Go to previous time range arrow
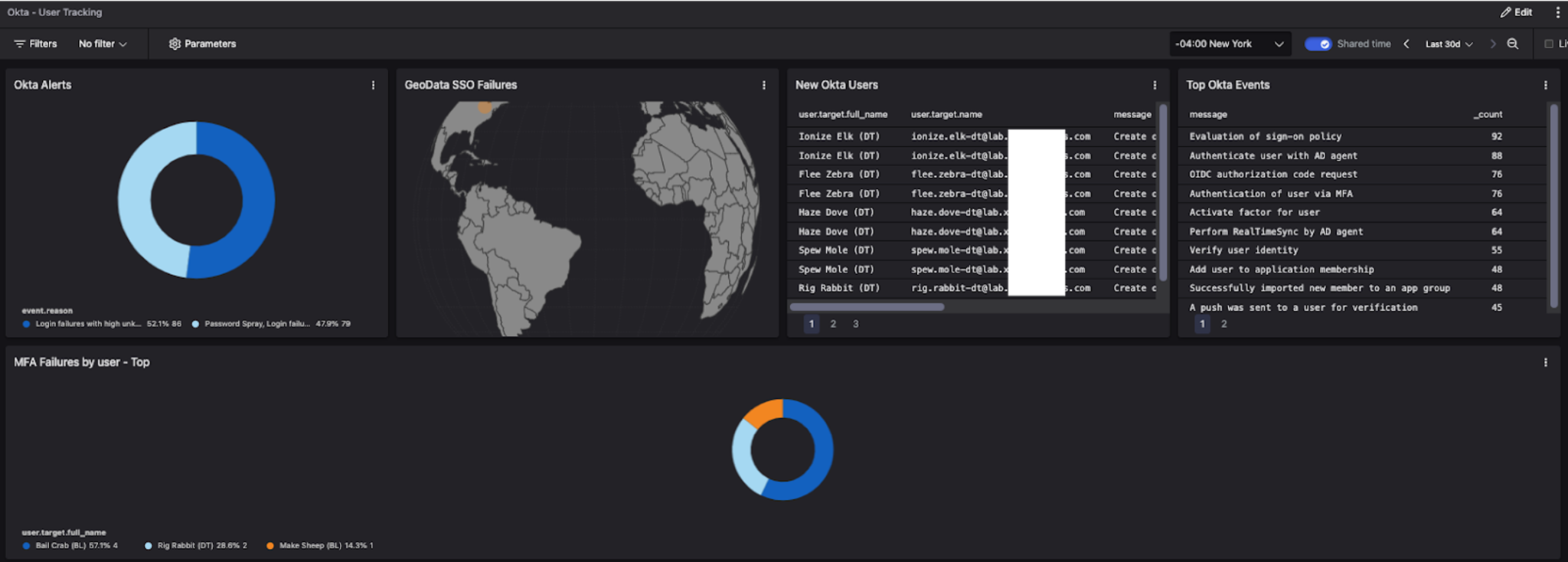This screenshot has width=1568, height=562. [x=1406, y=44]
